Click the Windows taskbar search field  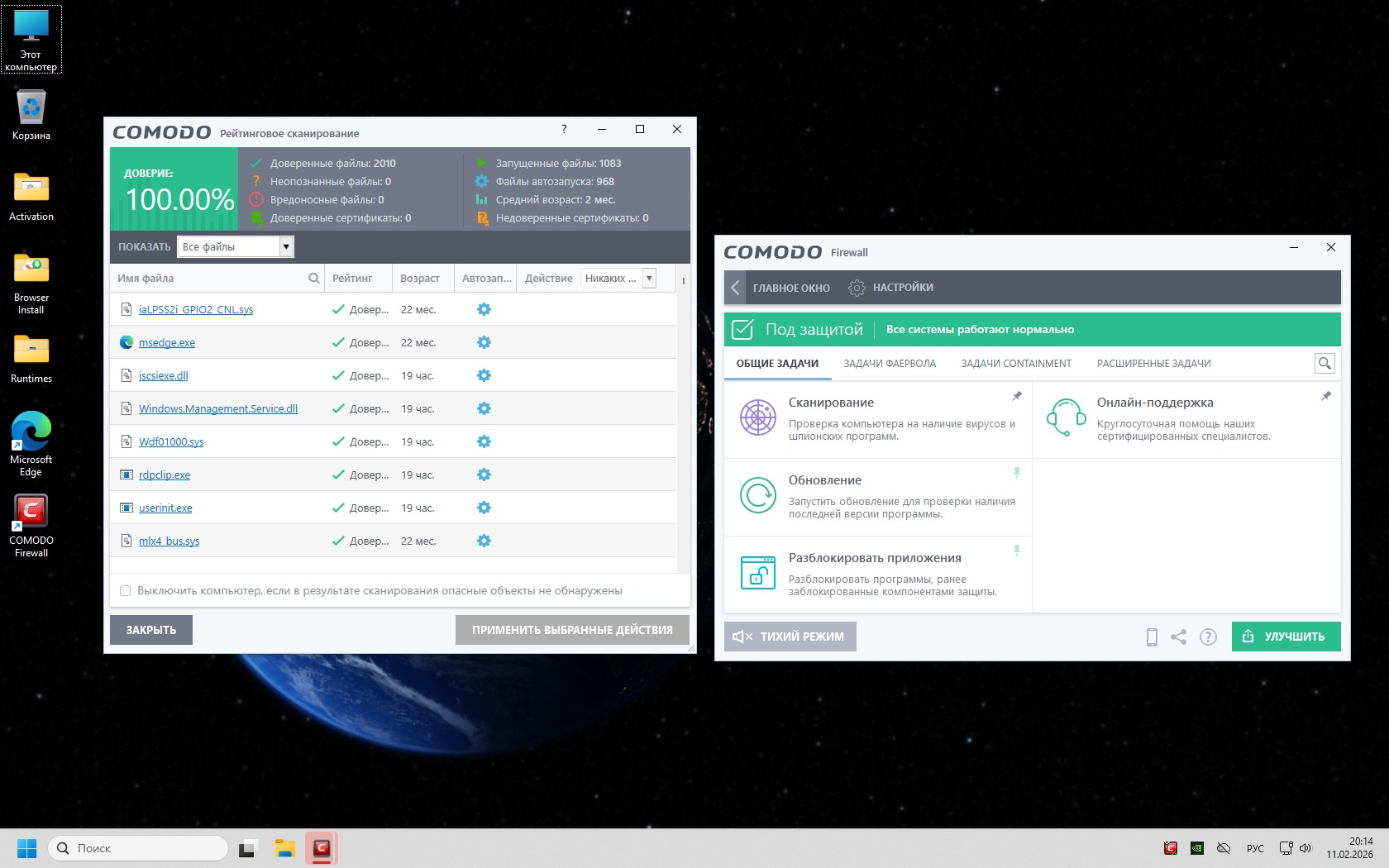pyautogui.click(x=139, y=848)
